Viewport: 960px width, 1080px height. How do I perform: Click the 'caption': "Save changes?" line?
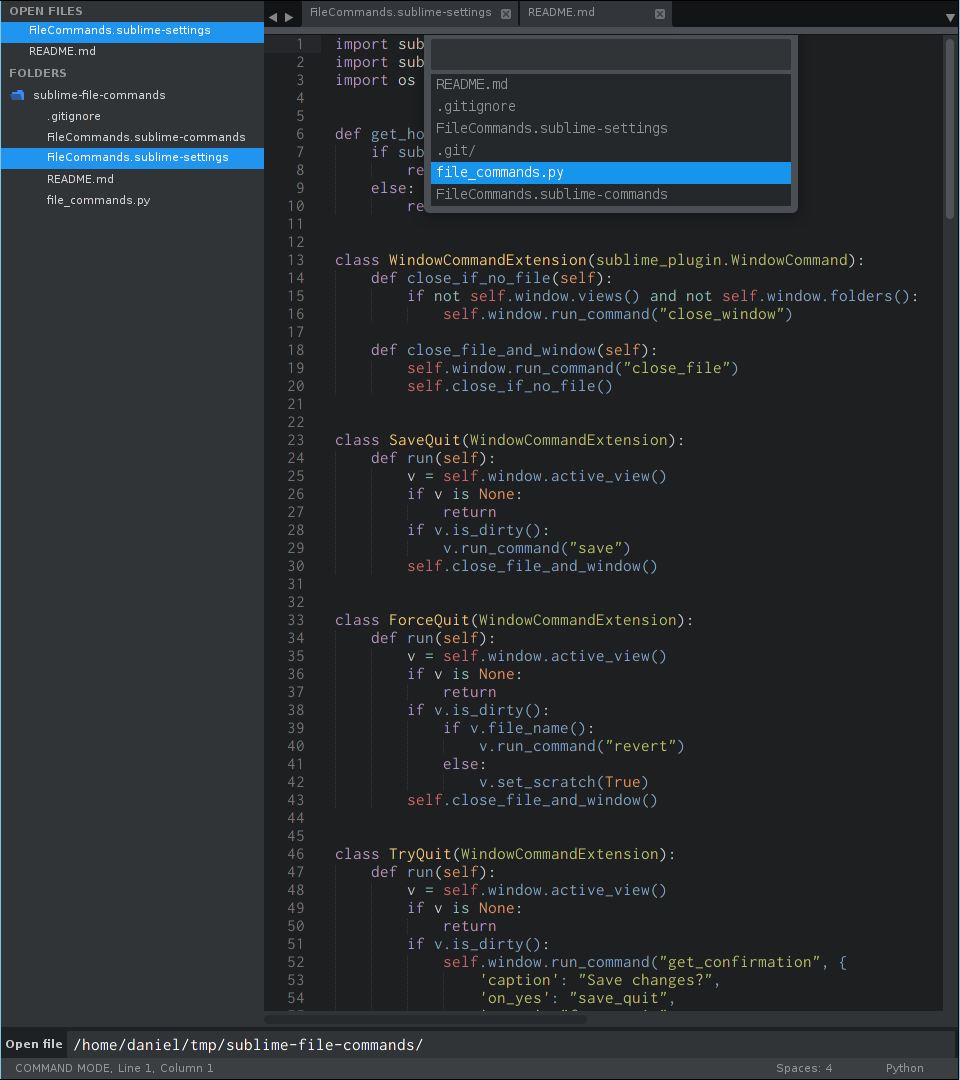coord(600,980)
